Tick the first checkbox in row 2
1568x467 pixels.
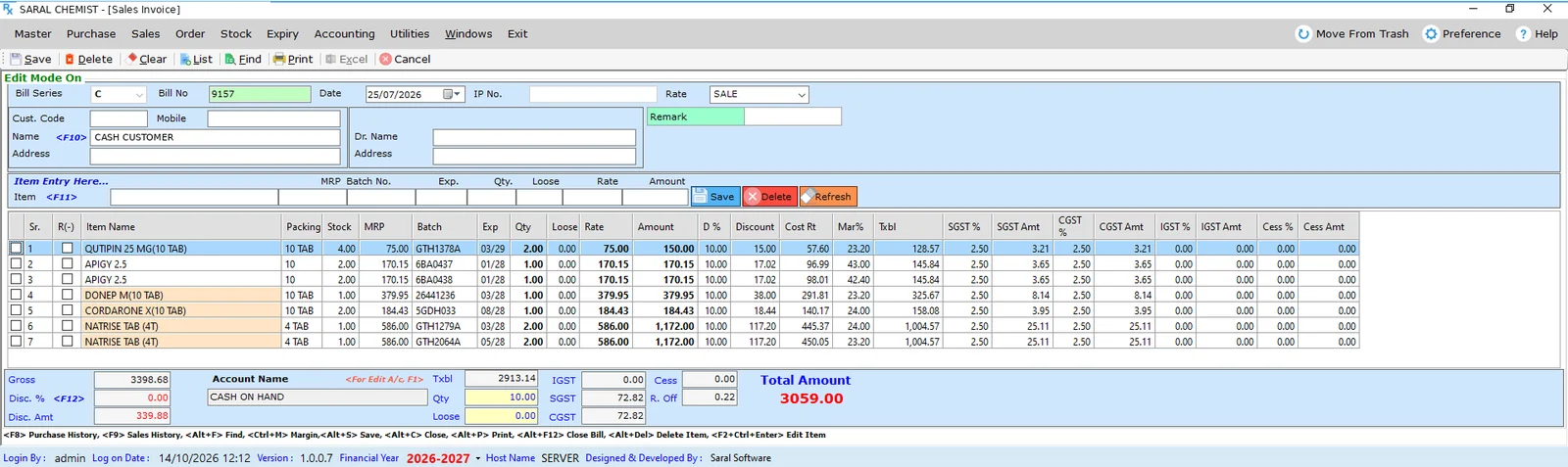tap(16, 264)
